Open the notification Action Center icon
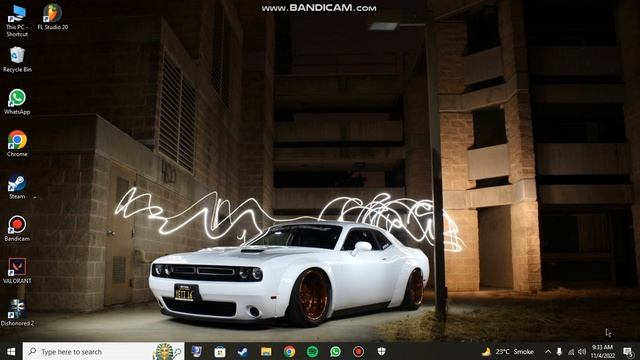This screenshot has height=360, width=640. pyautogui.click(x=628, y=351)
